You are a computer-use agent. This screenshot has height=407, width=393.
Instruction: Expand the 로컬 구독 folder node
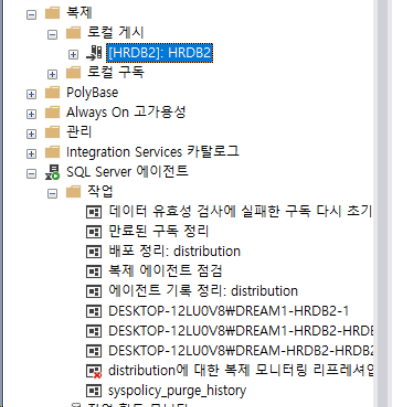tap(52, 74)
